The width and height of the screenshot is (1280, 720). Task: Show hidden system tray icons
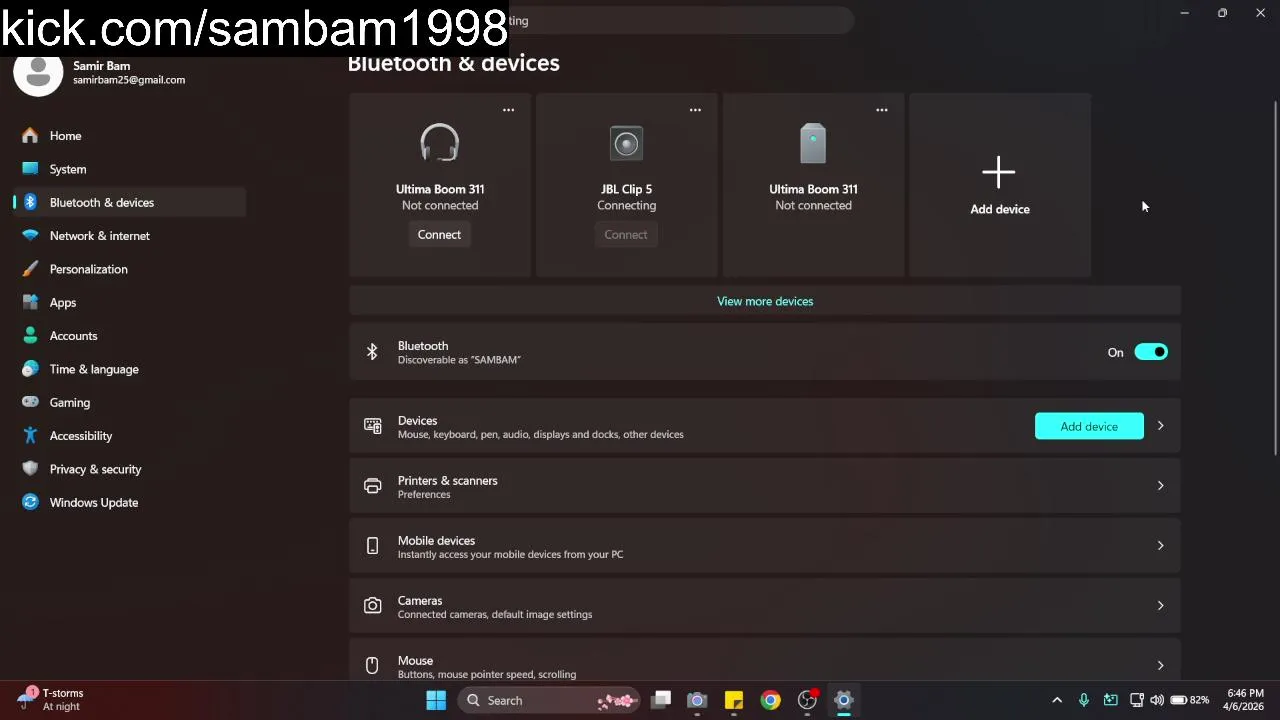point(1057,700)
